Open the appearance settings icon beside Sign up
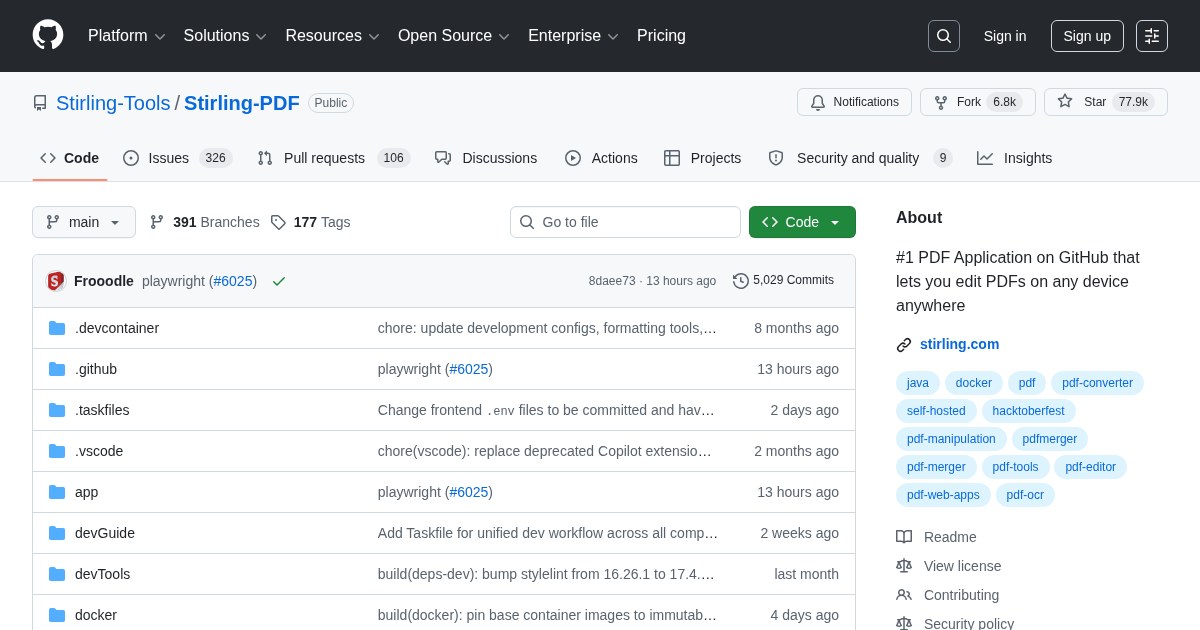This screenshot has height=630, width=1200. tap(1152, 36)
